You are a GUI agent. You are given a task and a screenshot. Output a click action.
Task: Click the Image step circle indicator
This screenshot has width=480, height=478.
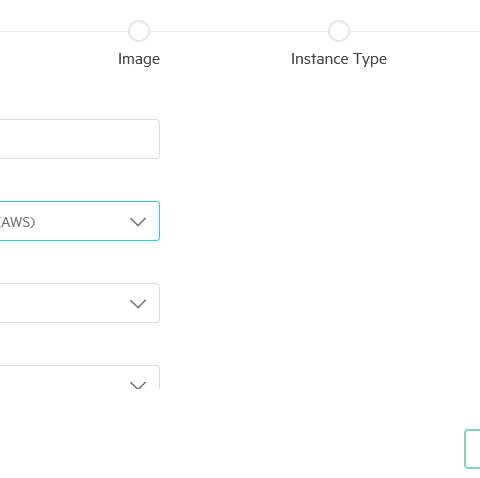[x=139, y=31]
